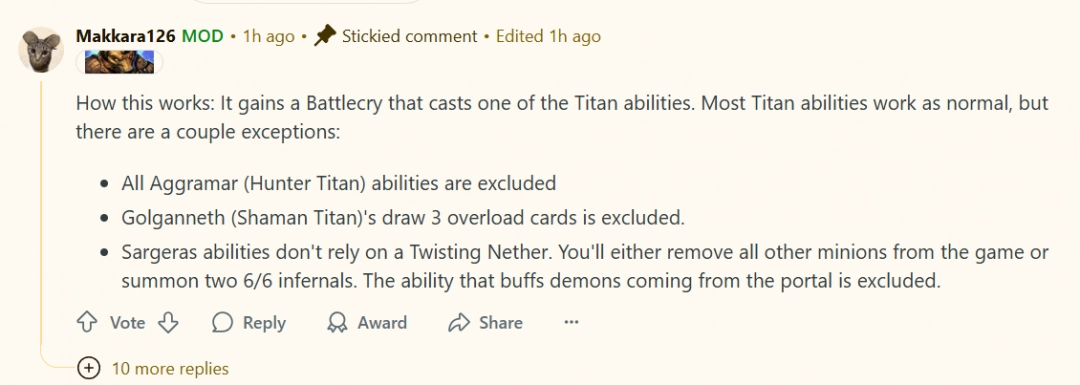Expand replies with the circled plus icon
Viewport: 1080px width, 385px height.
88,368
